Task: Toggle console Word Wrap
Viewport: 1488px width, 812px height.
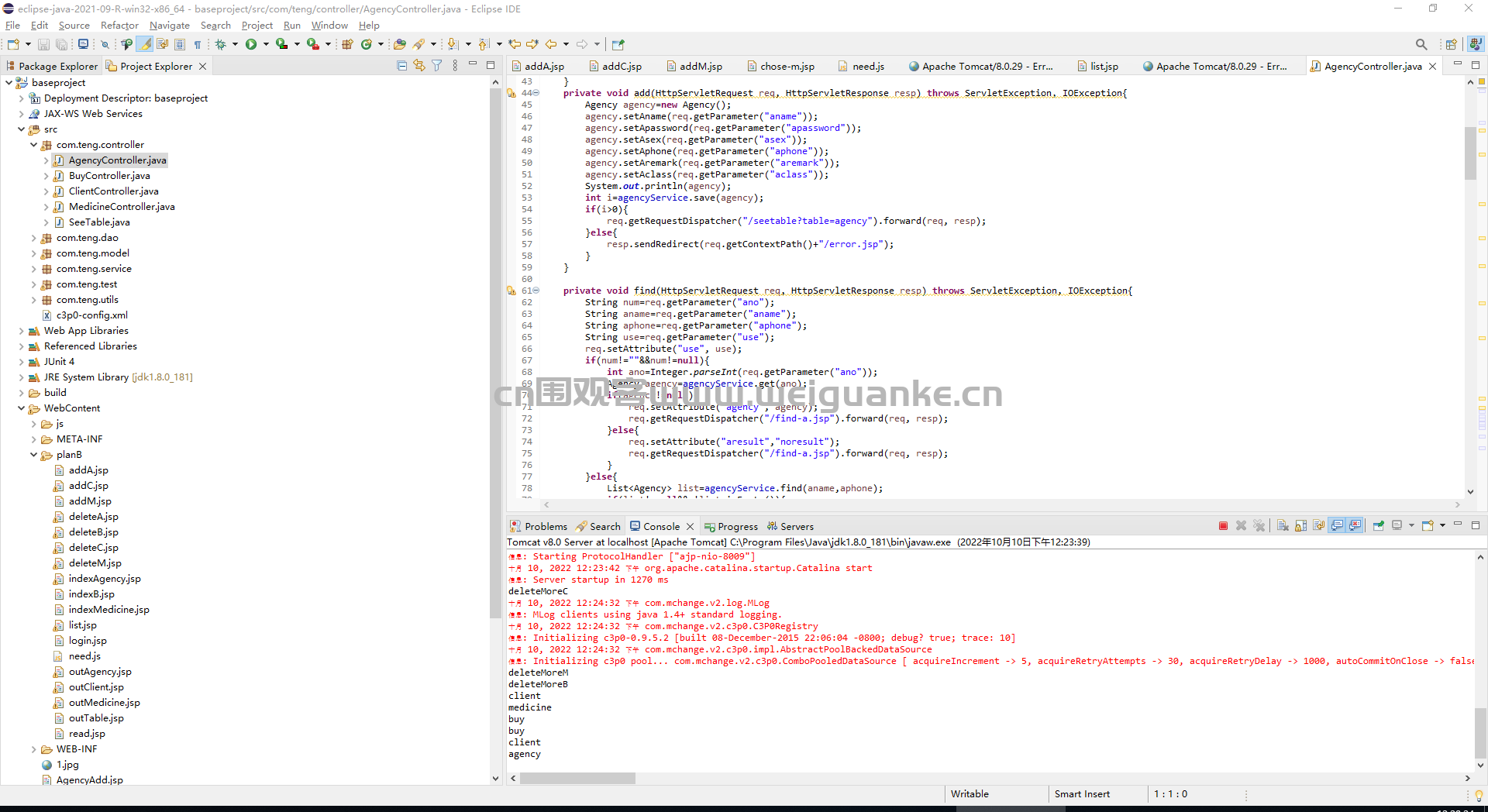Action: [1318, 526]
